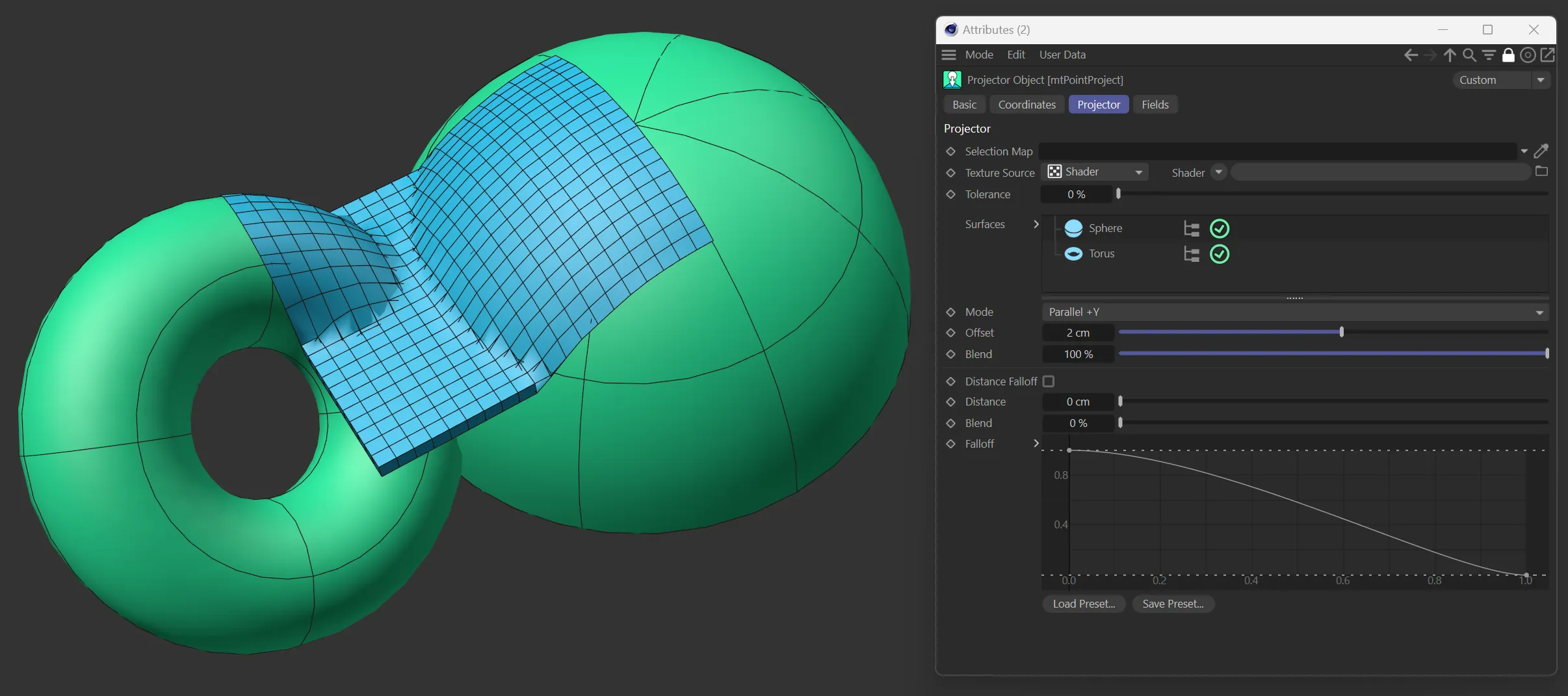Toggle the Torus surface enabled checkmark
This screenshot has height=696, width=1568.
point(1220,254)
